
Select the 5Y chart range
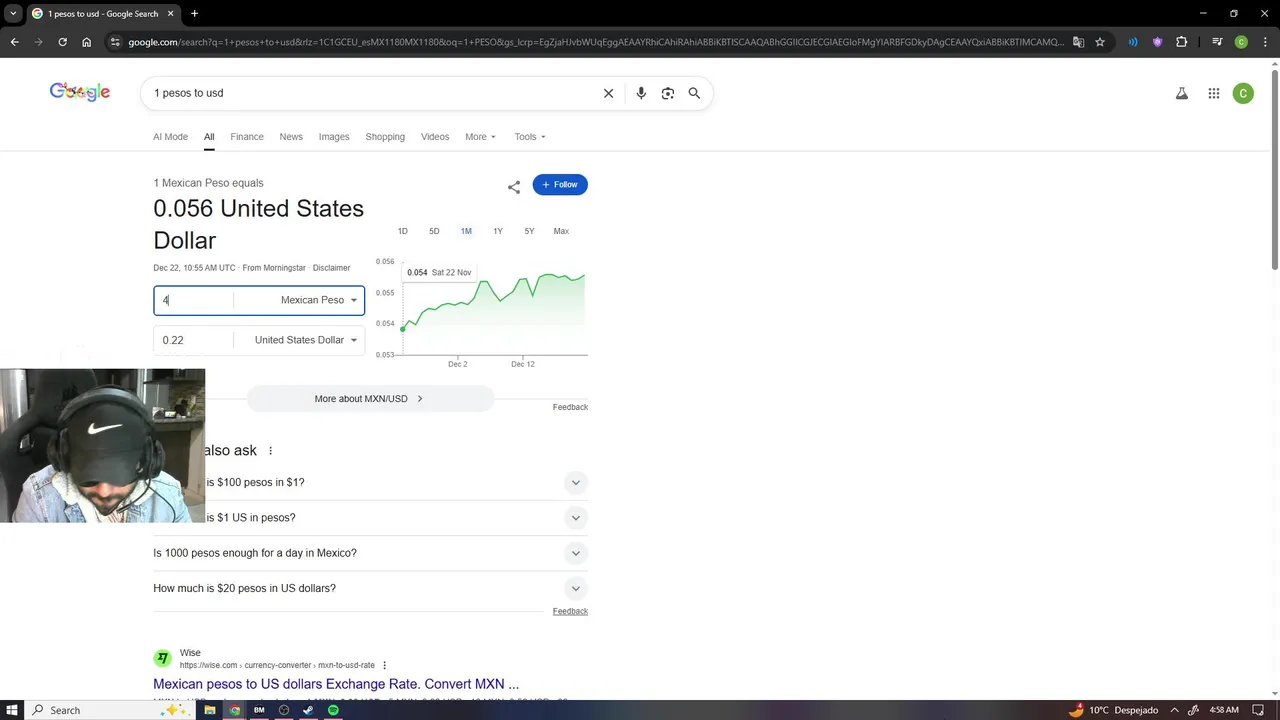(x=530, y=231)
